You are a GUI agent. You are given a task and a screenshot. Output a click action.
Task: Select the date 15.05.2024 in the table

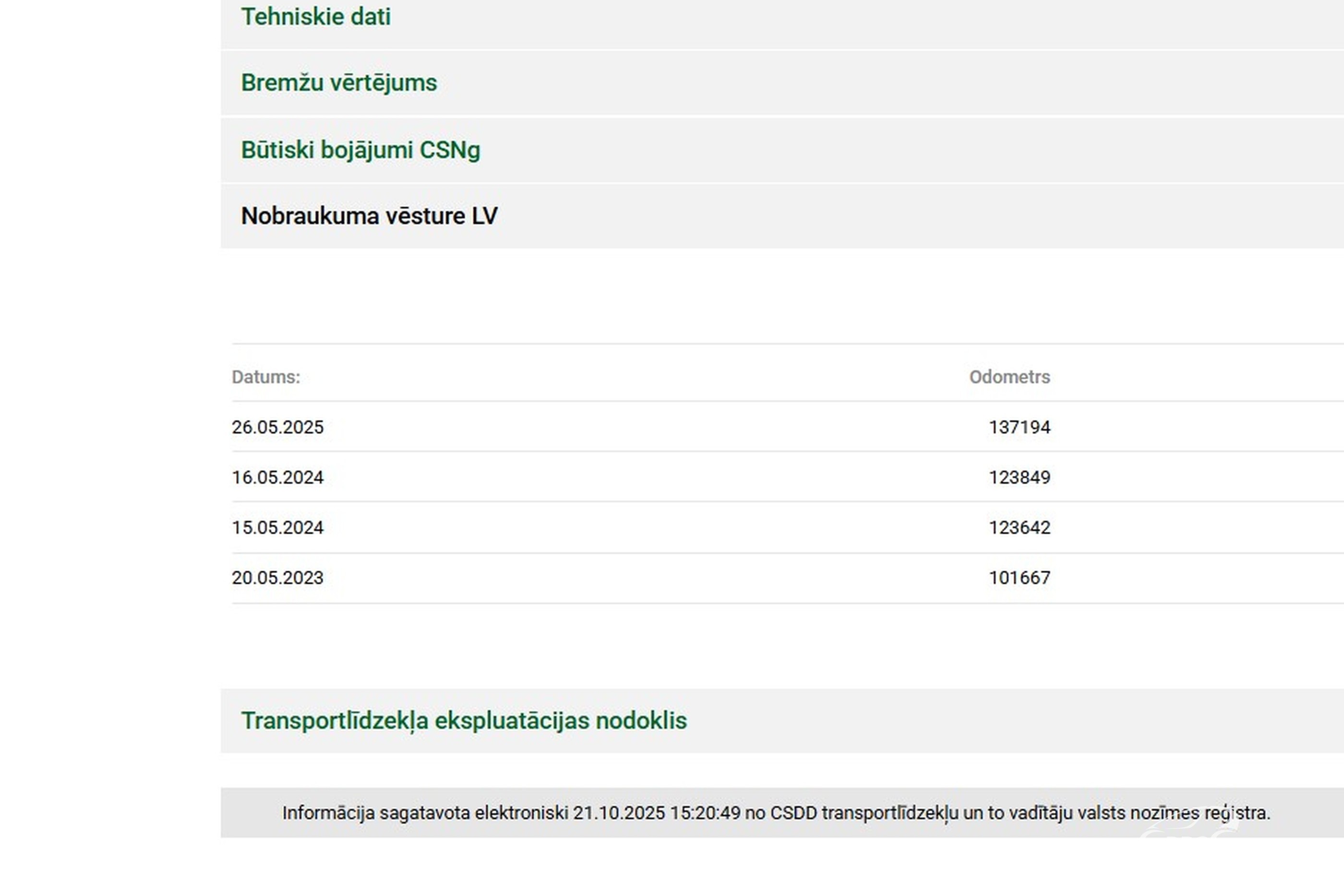278,528
